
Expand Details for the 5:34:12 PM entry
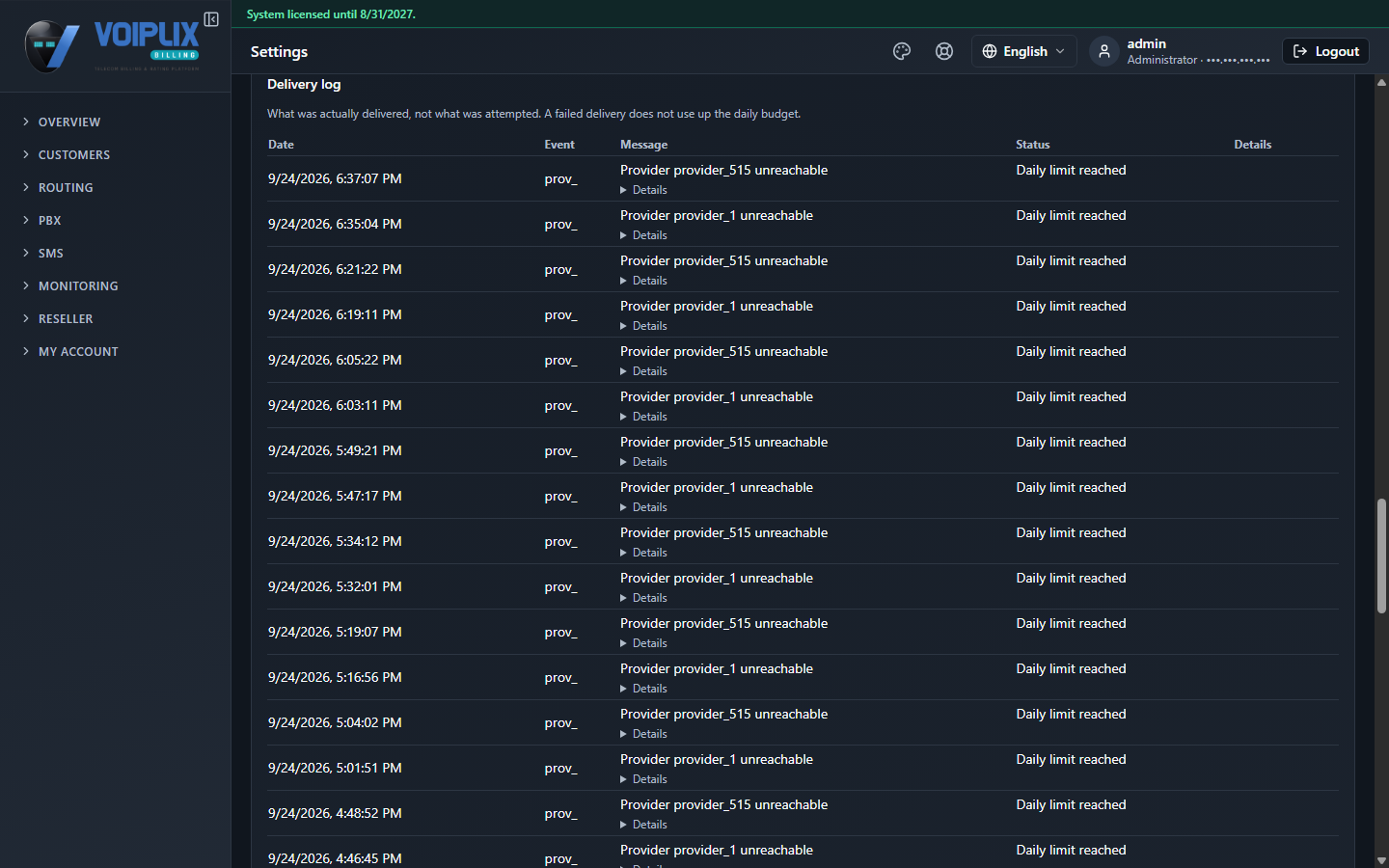643,553
